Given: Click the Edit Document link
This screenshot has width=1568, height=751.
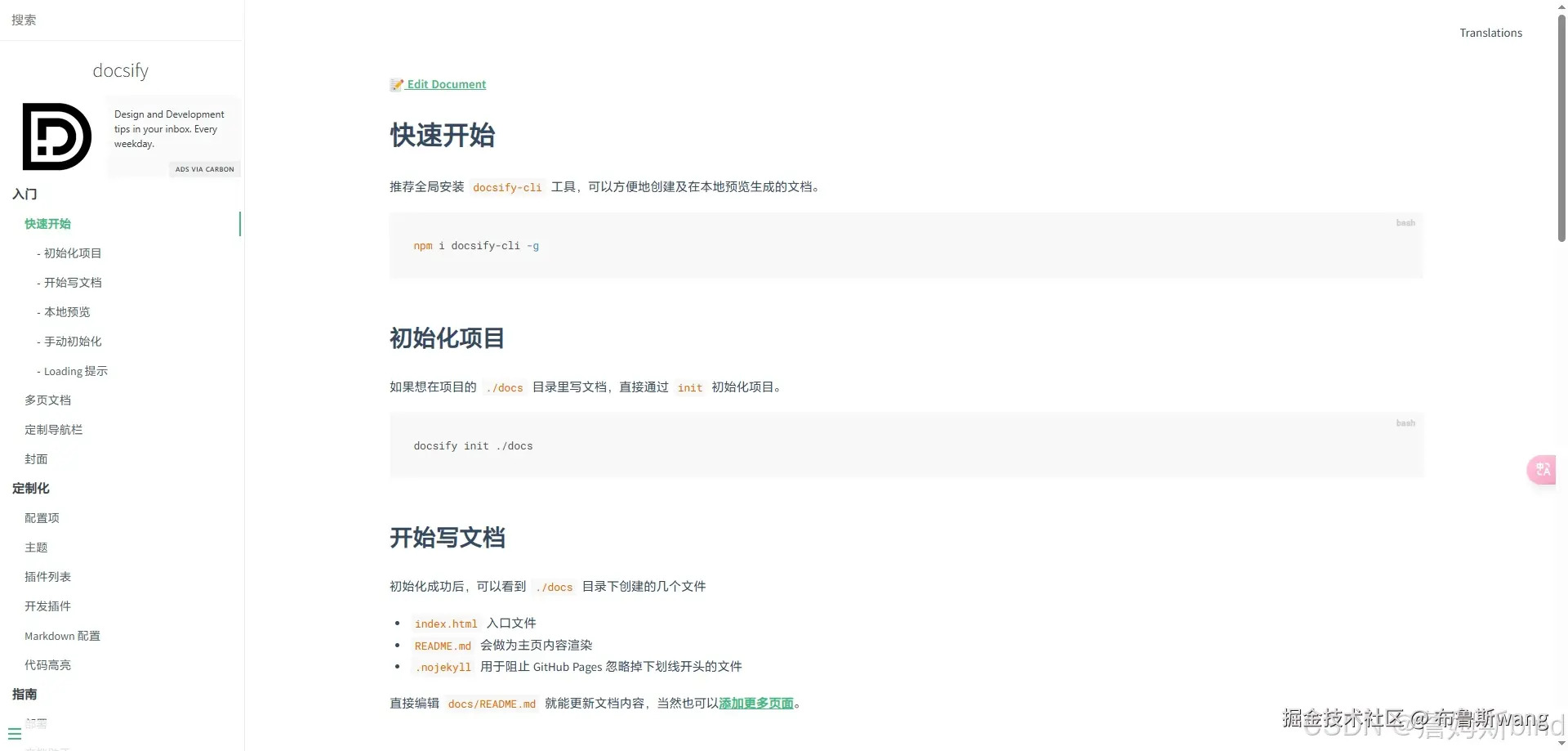Looking at the screenshot, I should (446, 83).
